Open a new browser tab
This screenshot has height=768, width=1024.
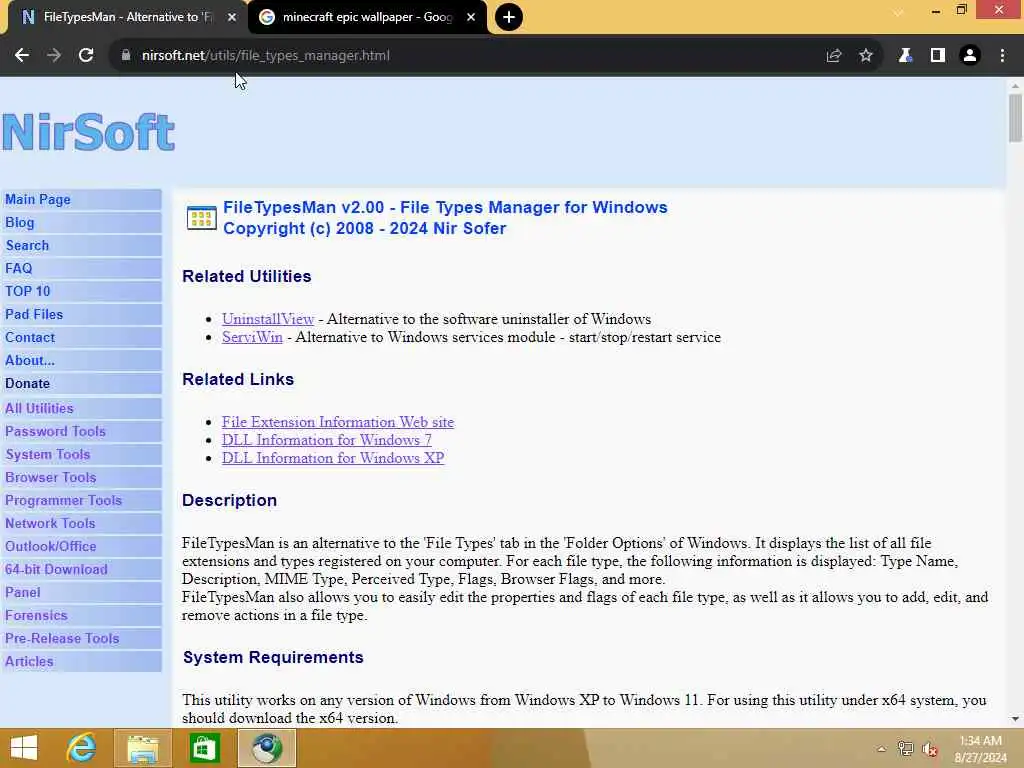509,17
